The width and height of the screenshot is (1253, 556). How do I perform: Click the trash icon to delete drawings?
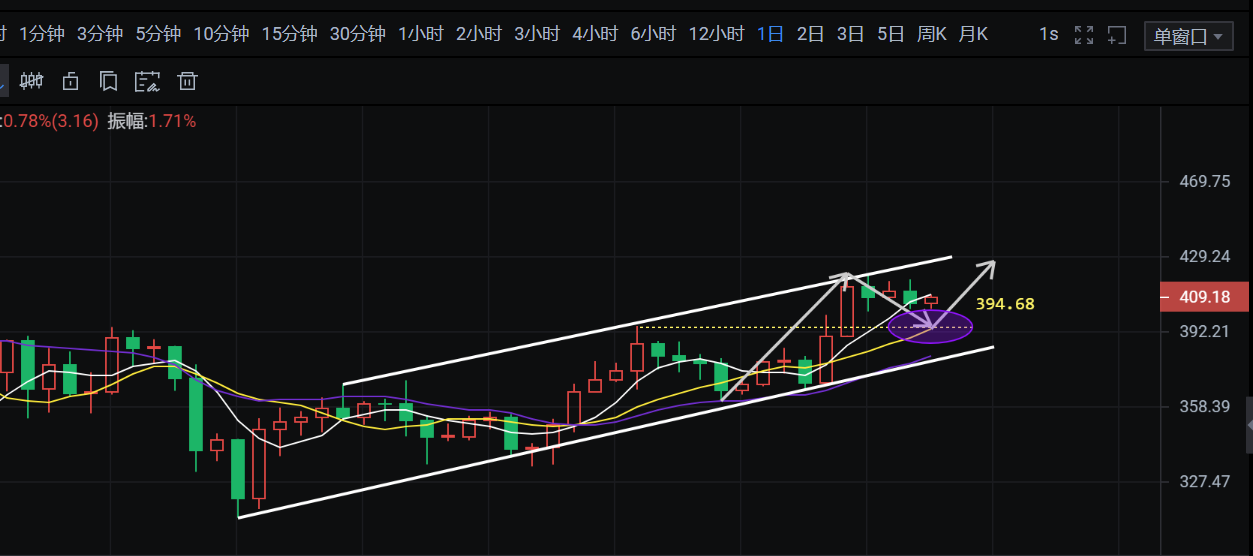[x=188, y=80]
